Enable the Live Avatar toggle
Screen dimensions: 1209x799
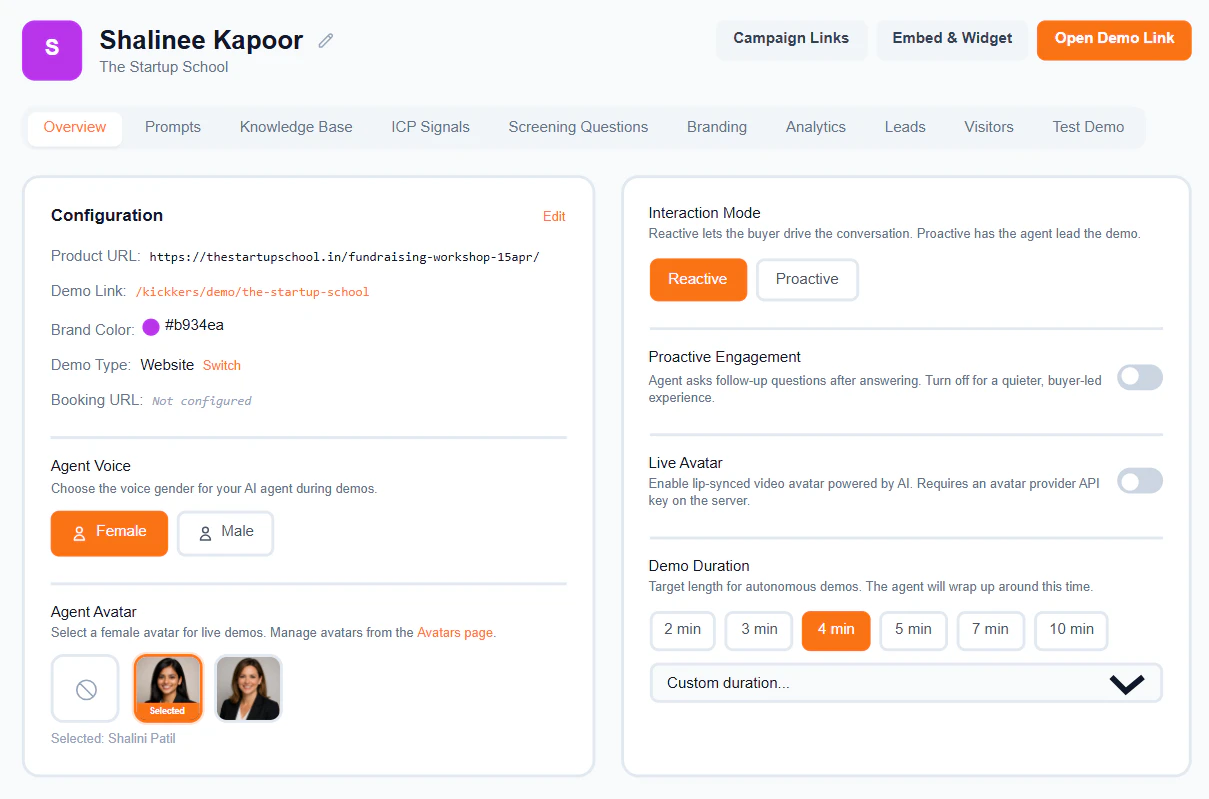pyautogui.click(x=1140, y=481)
